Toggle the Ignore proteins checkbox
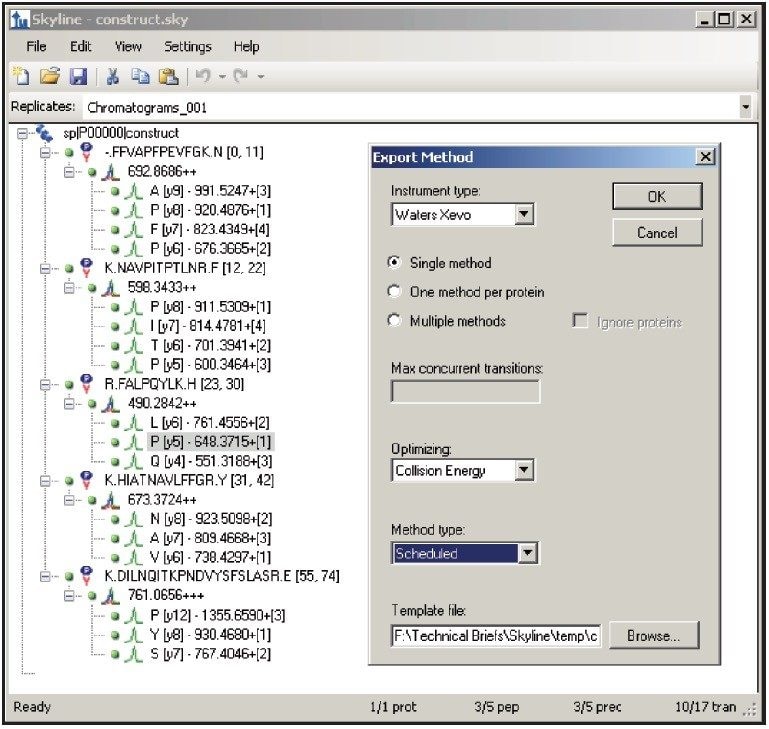Image resolution: width=769 pixels, height=729 pixels. pos(580,321)
